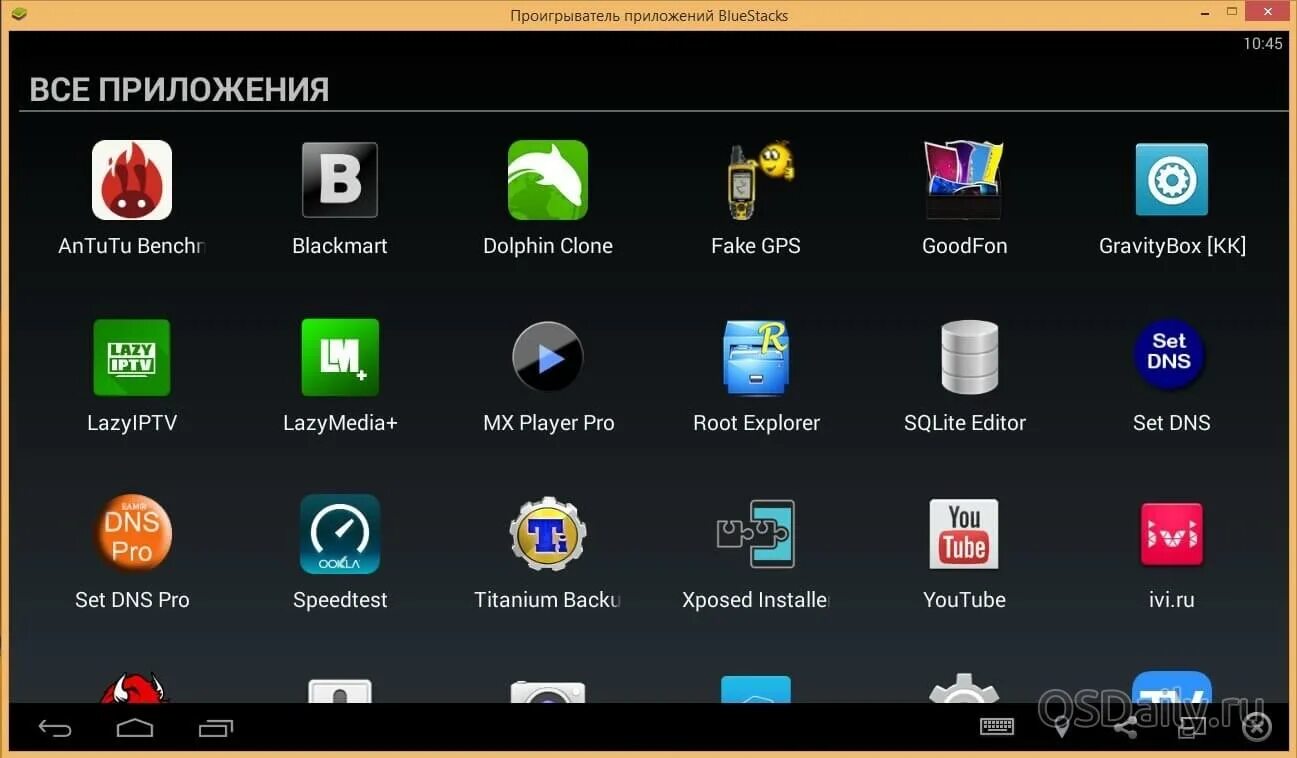
Task: Open MX Player Pro
Action: 548,357
